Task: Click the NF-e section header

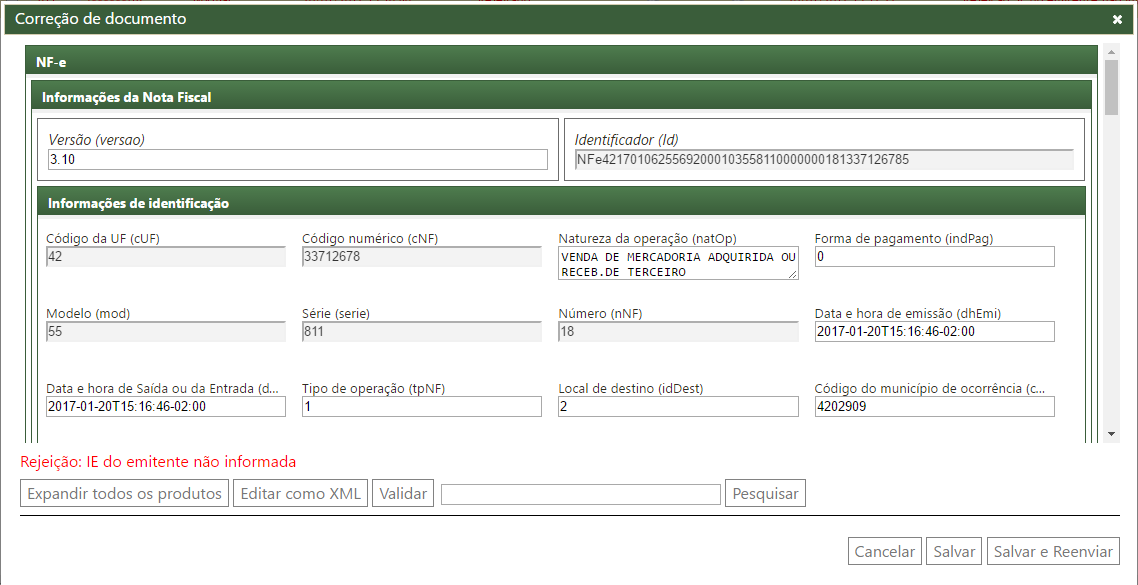Action: 561,60
